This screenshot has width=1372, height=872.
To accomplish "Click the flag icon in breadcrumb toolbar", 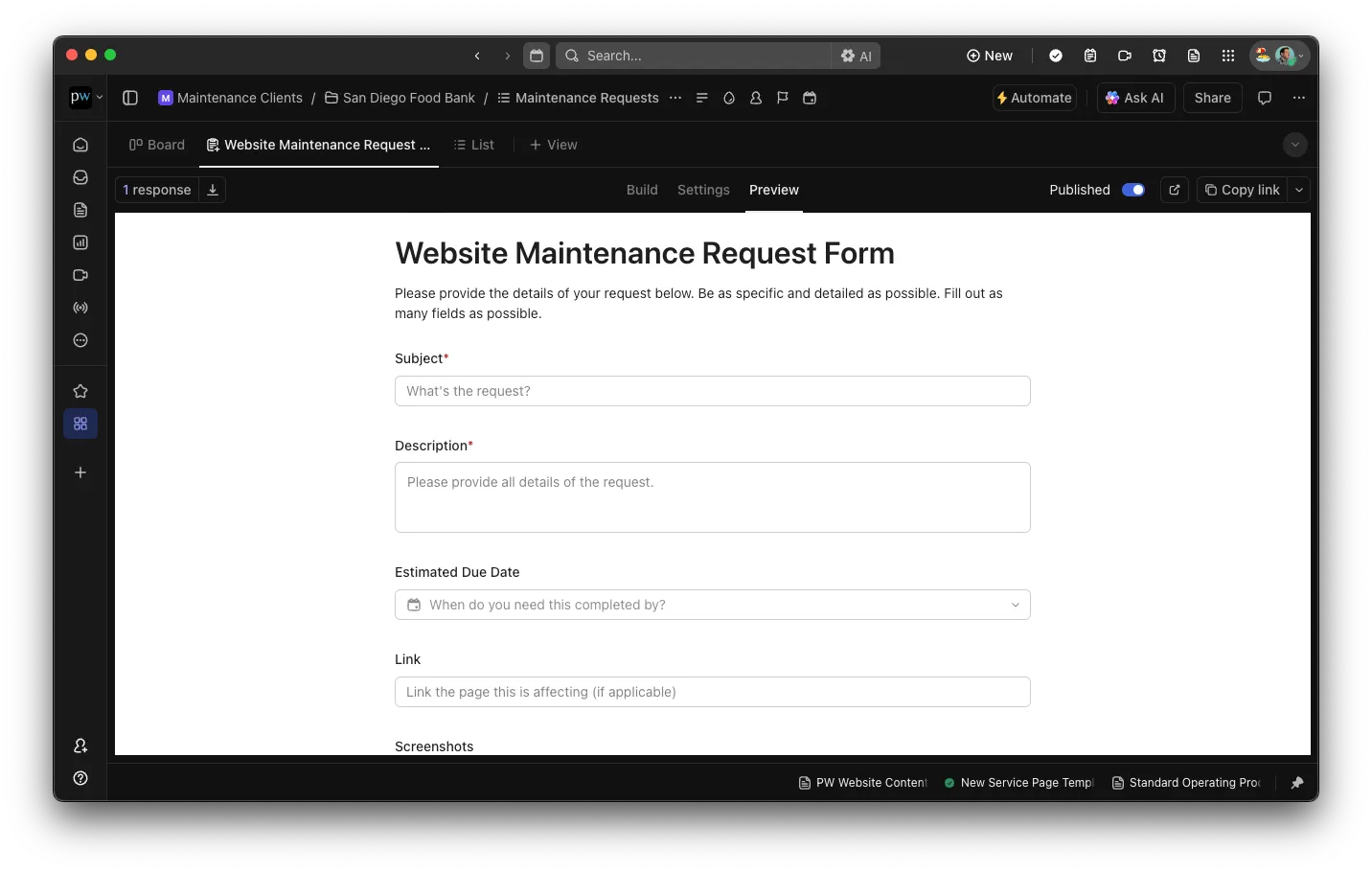I will click(x=783, y=98).
